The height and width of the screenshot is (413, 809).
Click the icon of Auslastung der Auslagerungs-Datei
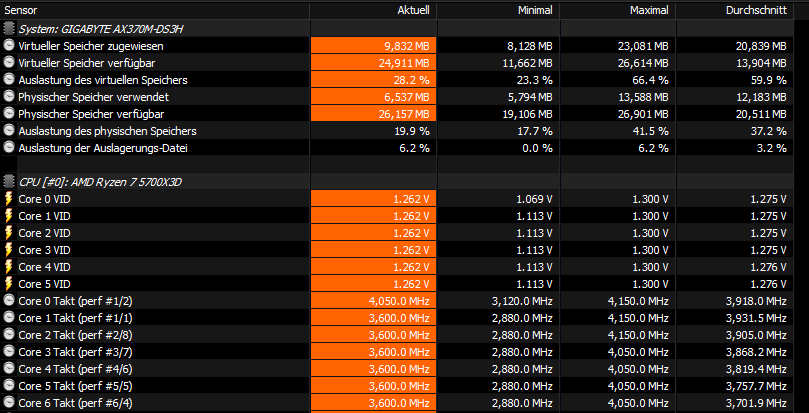tap(9, 148)
